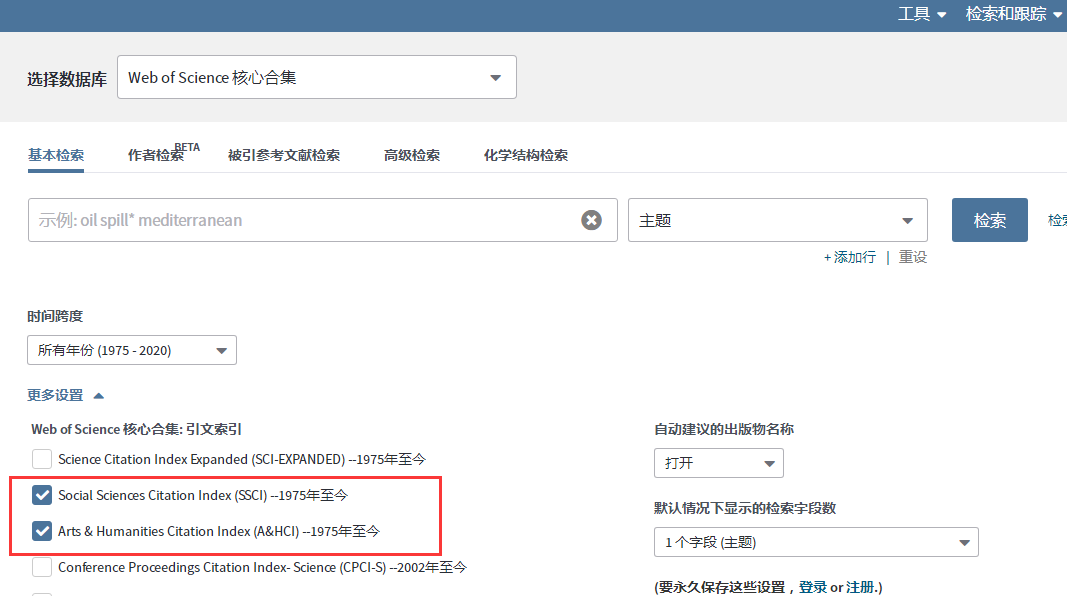Viewport: 1067px width, 596px height.
Task: Open the 1 个字段 (主题) dropdown
Action: coord(816,542)
